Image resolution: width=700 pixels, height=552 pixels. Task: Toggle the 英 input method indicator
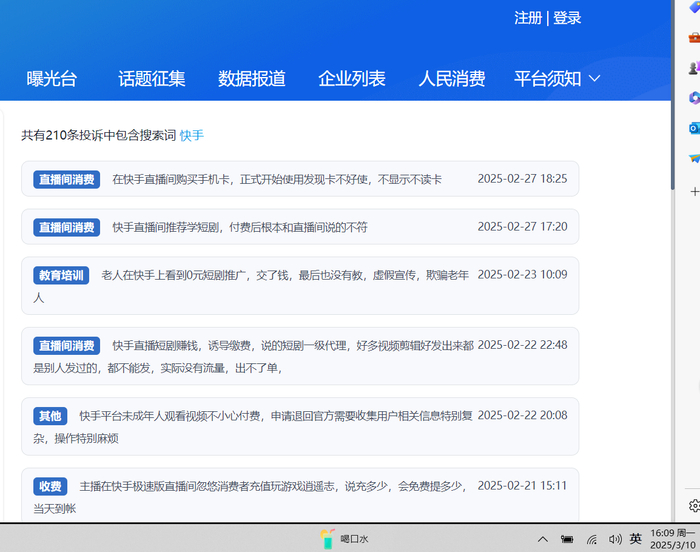point(636,539)
